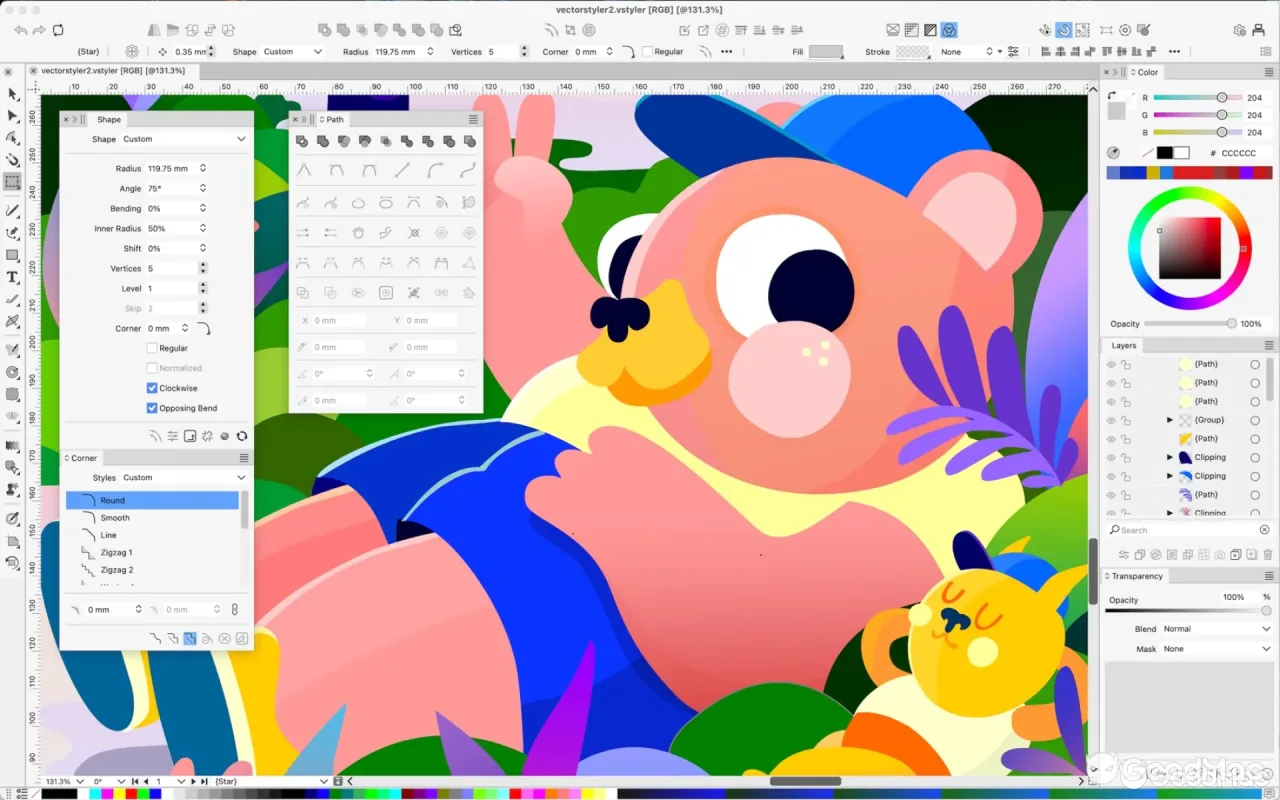
Task: Expand the {Group} layer disclosure triangle
Action: pos(1170,420)
